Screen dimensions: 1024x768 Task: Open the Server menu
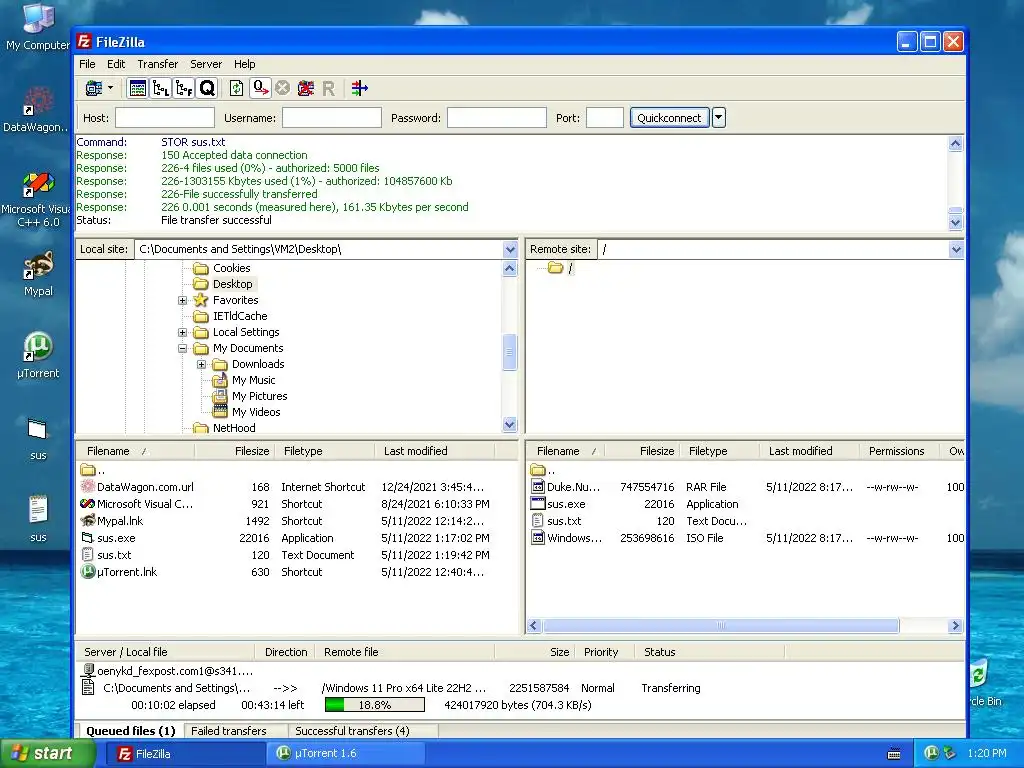pyautogui.click(x=206, y=64)
